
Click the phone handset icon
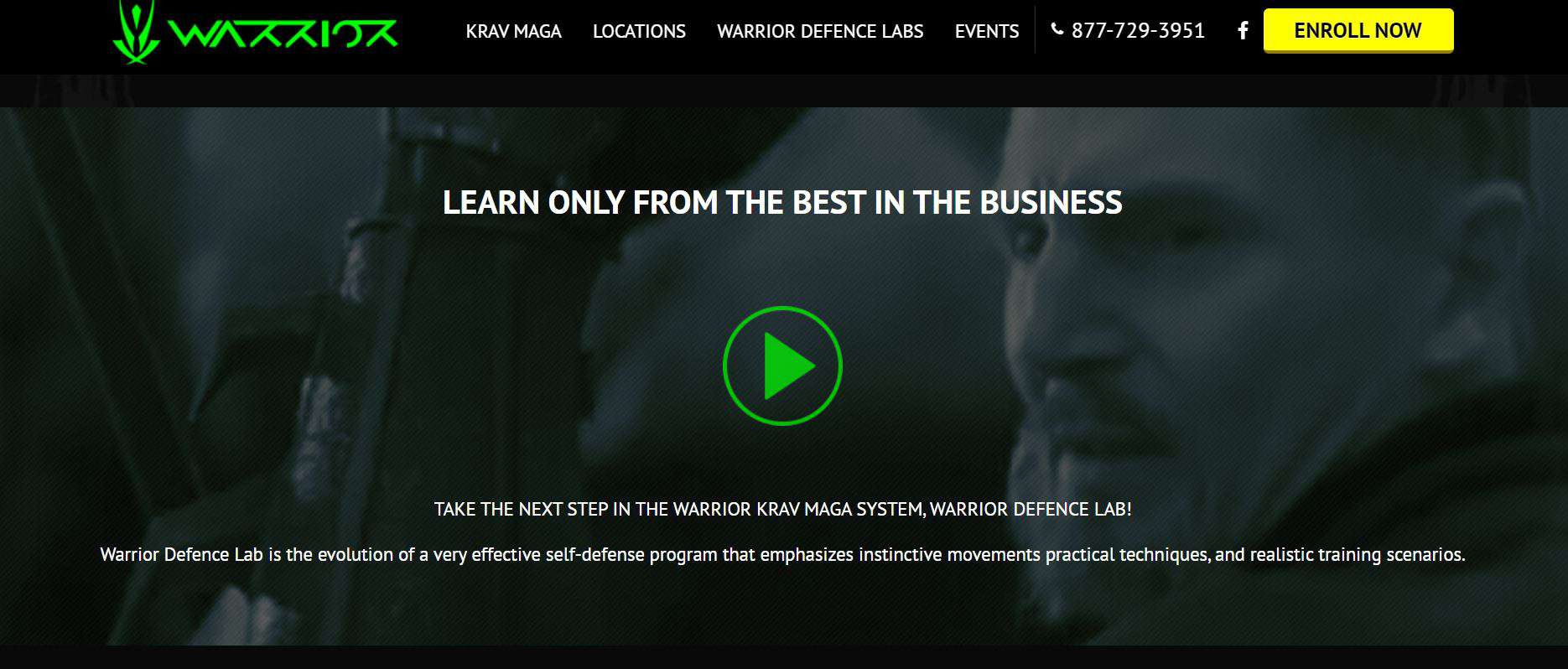tap(1057, 29)
